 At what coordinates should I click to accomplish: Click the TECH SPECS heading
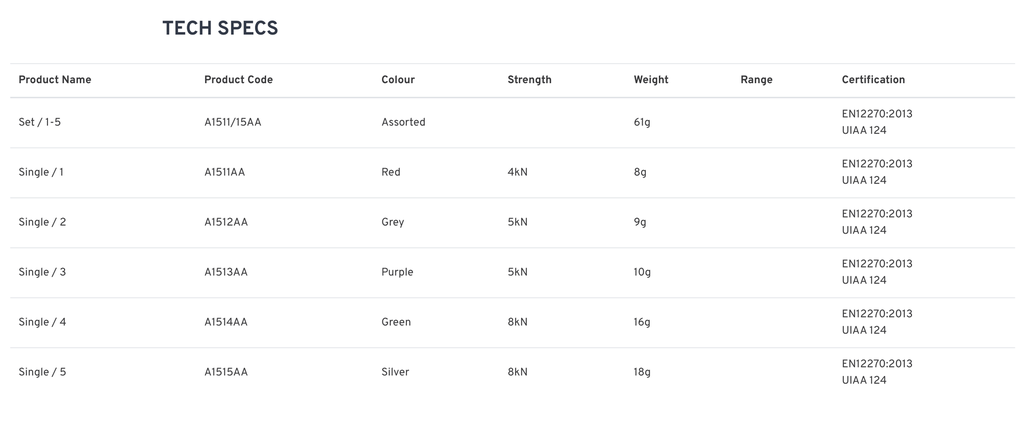coord(220,29)
